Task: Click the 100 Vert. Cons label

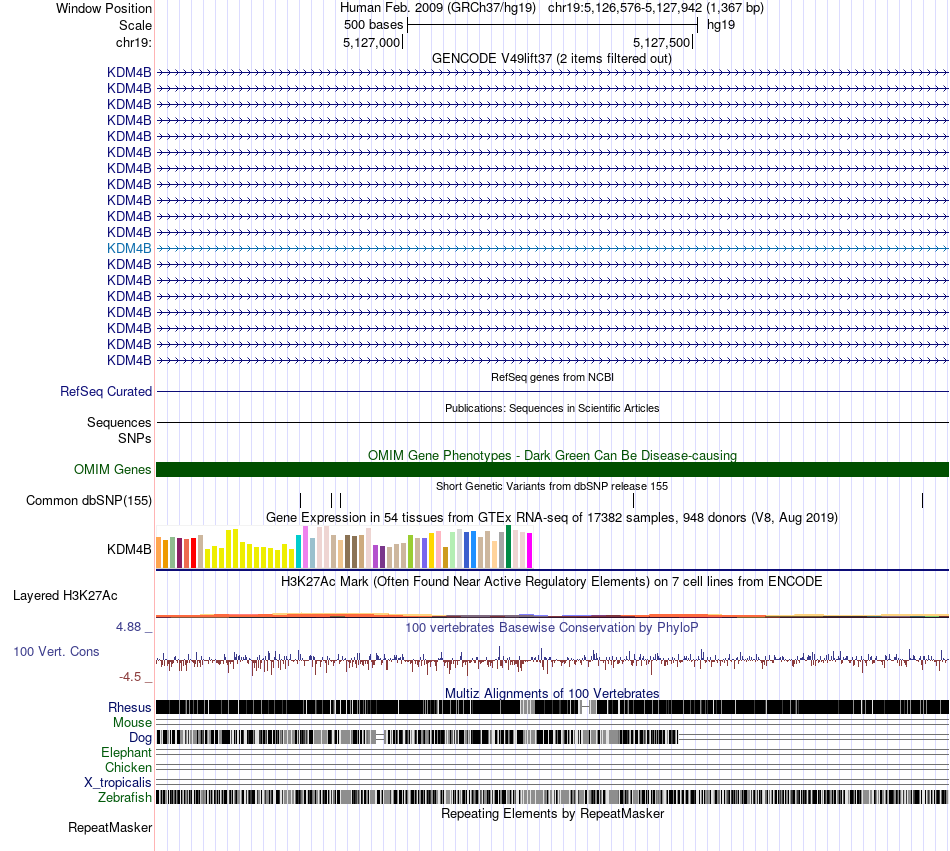Action: 56,652
